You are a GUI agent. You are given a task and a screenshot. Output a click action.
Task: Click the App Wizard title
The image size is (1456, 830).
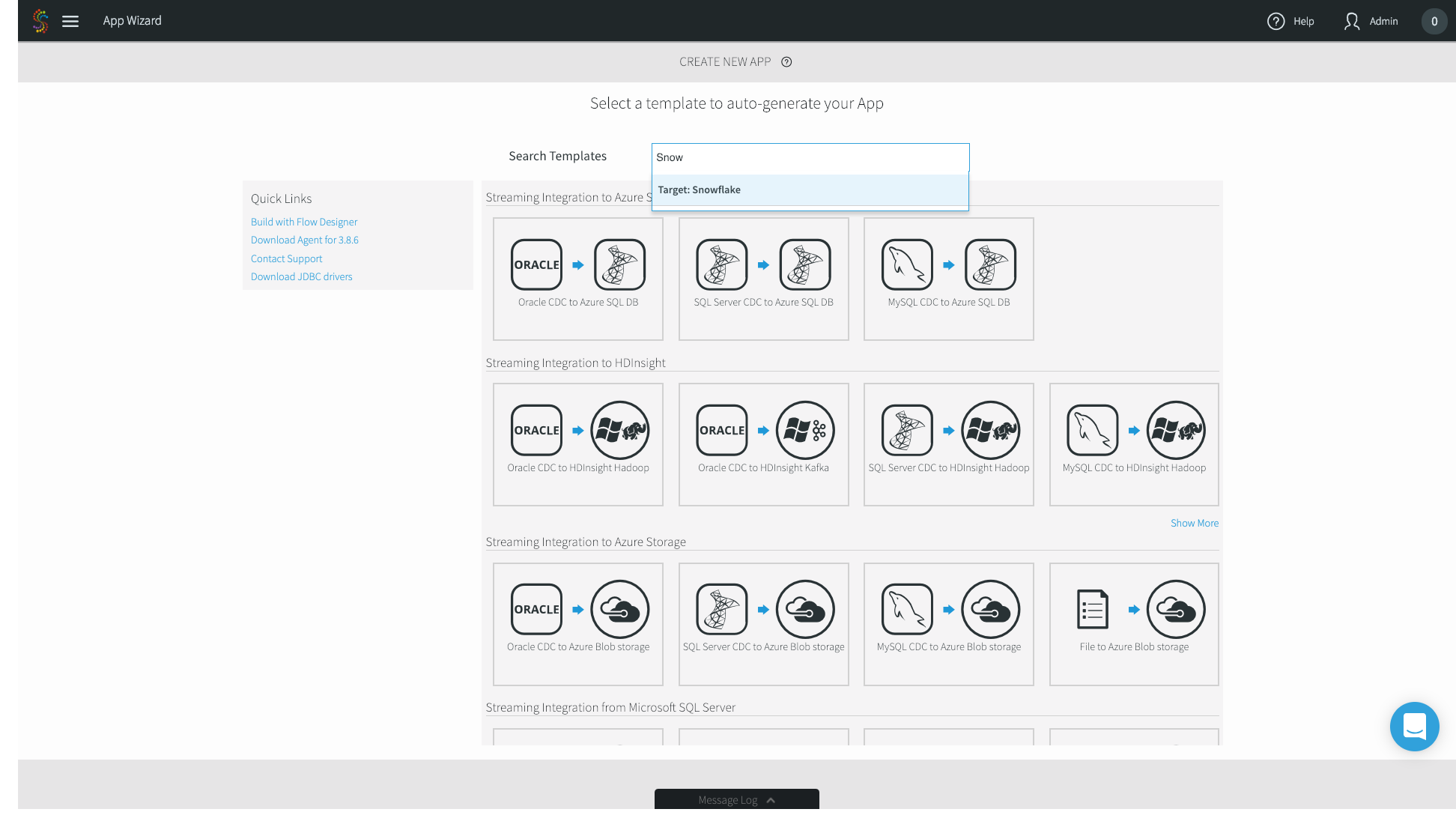coord(133,21)
